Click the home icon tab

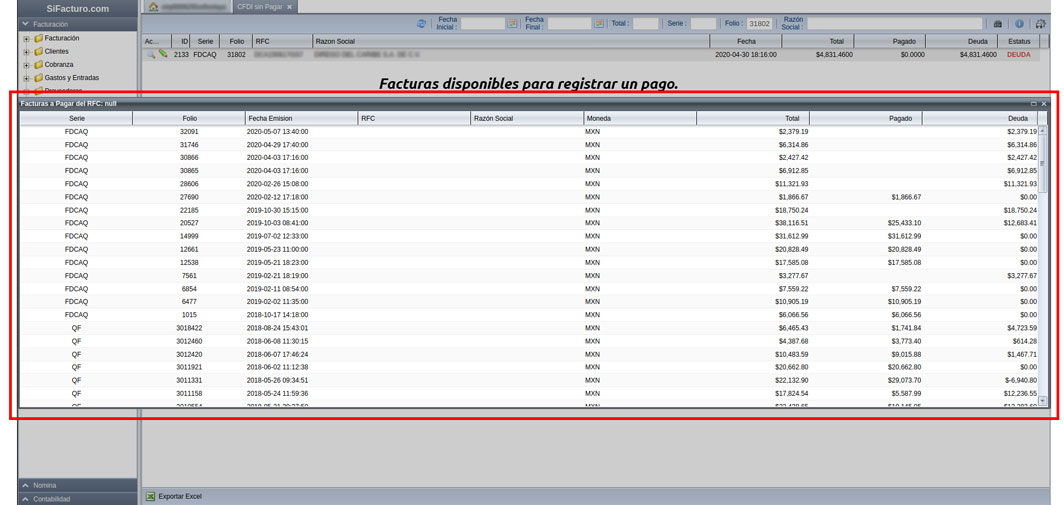point(153,7)
